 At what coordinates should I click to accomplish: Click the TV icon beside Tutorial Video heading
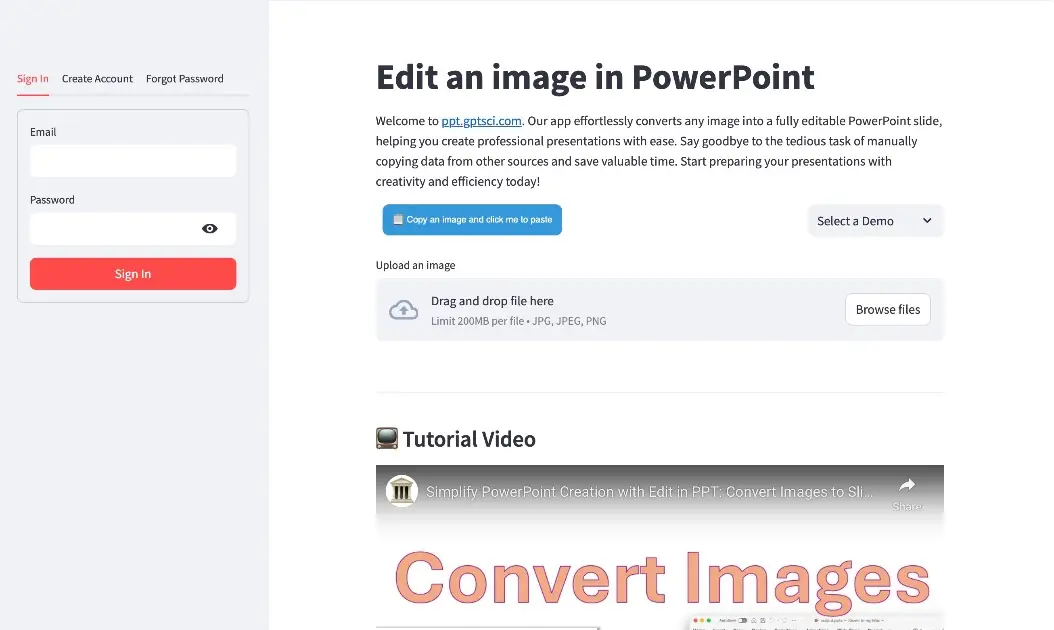tap(387, 438)
